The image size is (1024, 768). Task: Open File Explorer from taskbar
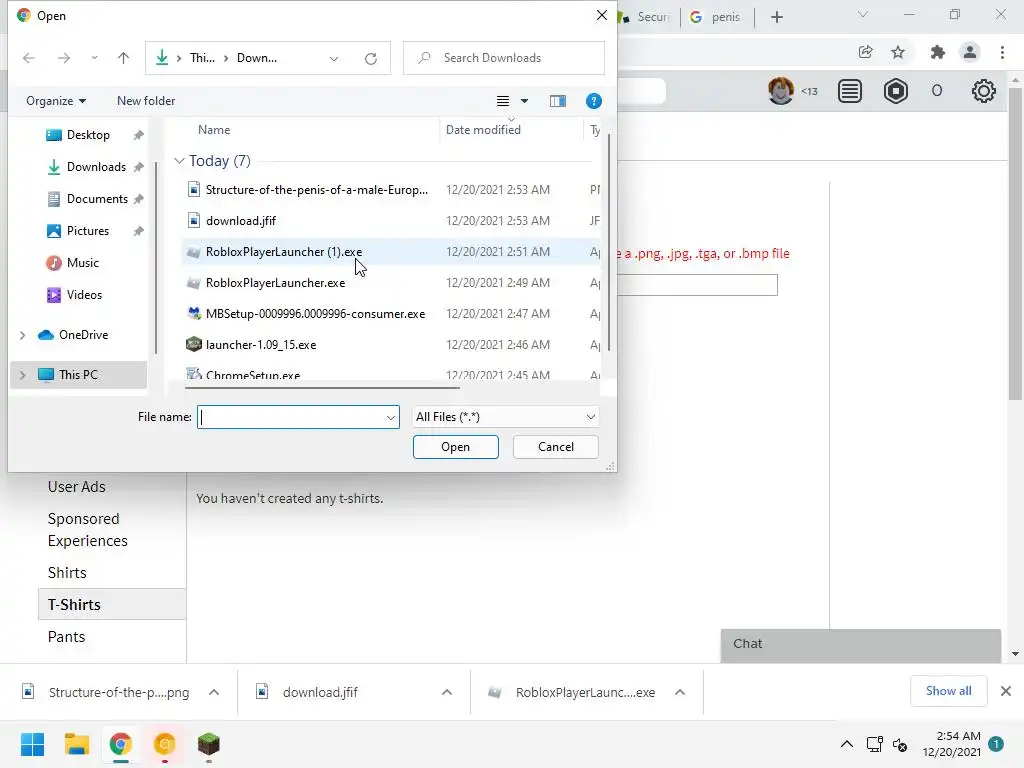[76, 744]
